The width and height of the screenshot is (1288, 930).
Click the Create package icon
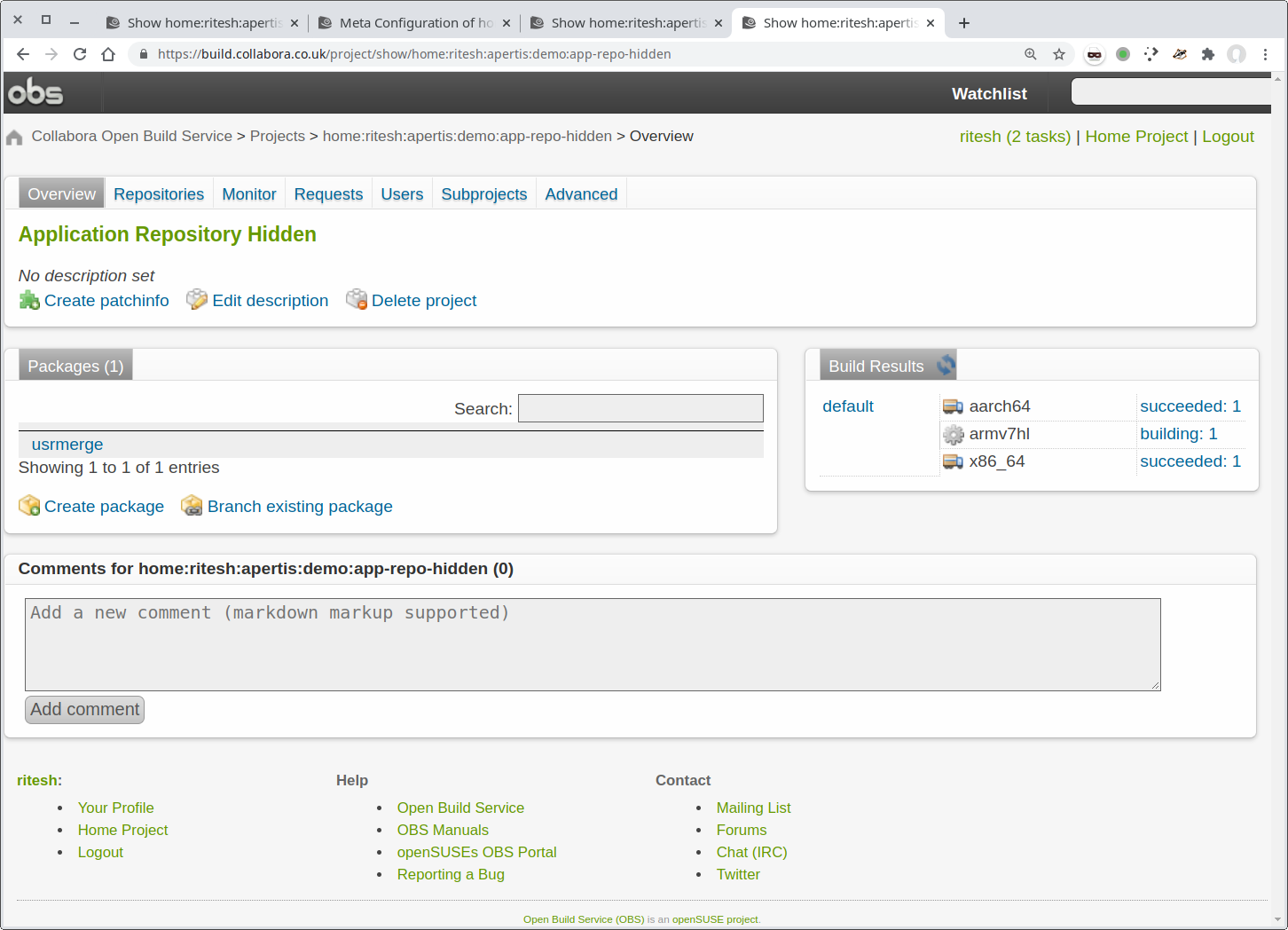tap(29, 506)
